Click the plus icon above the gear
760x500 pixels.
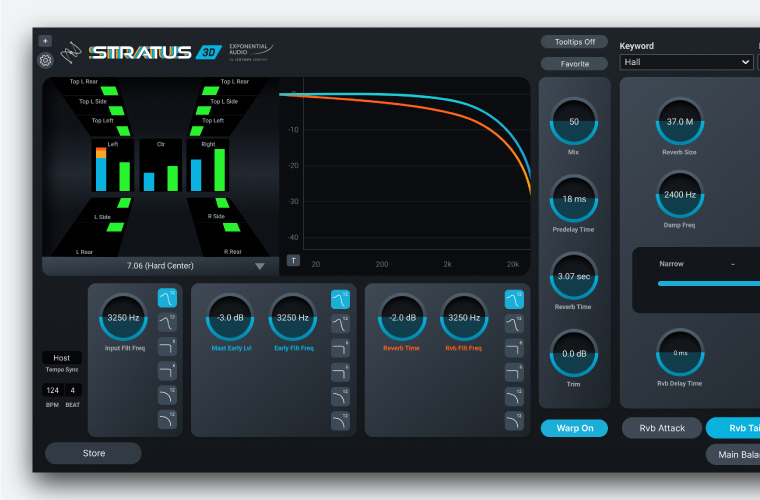pyautogui.click(x=45, y=41)
